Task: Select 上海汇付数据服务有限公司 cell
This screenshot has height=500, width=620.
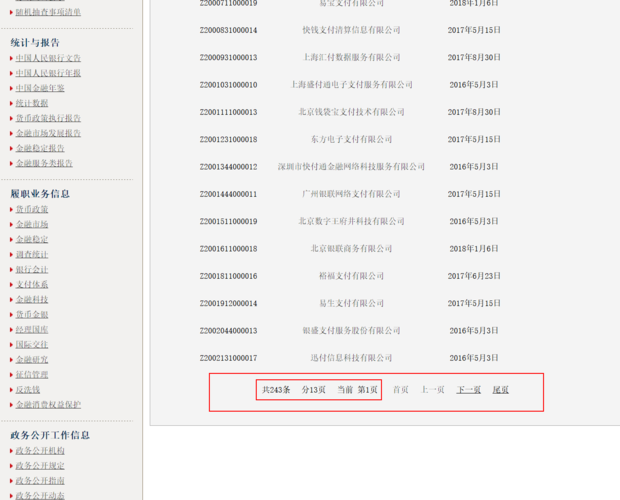Action: pyautogui.click(x=351, y=57)
